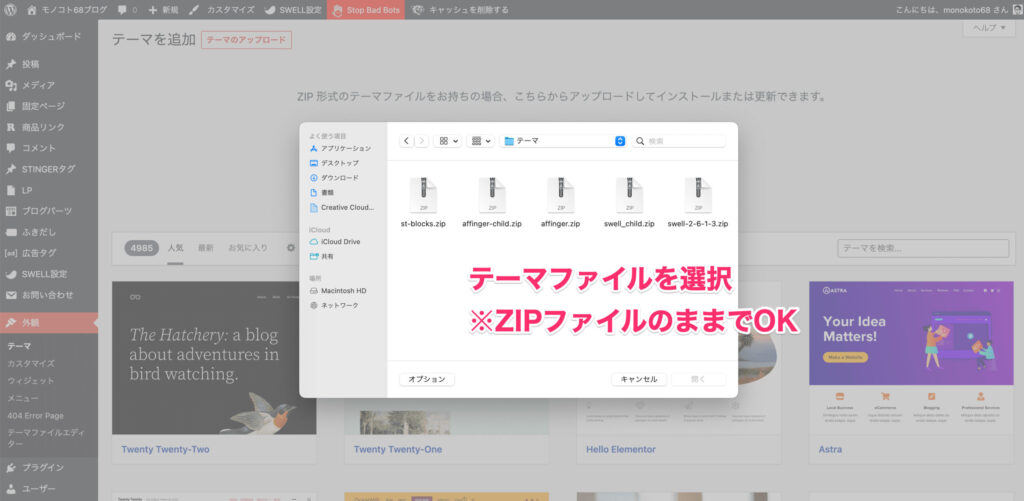Click the 検索 search field in dialog
Screen dimensions: 1024x501
[684, 141]
